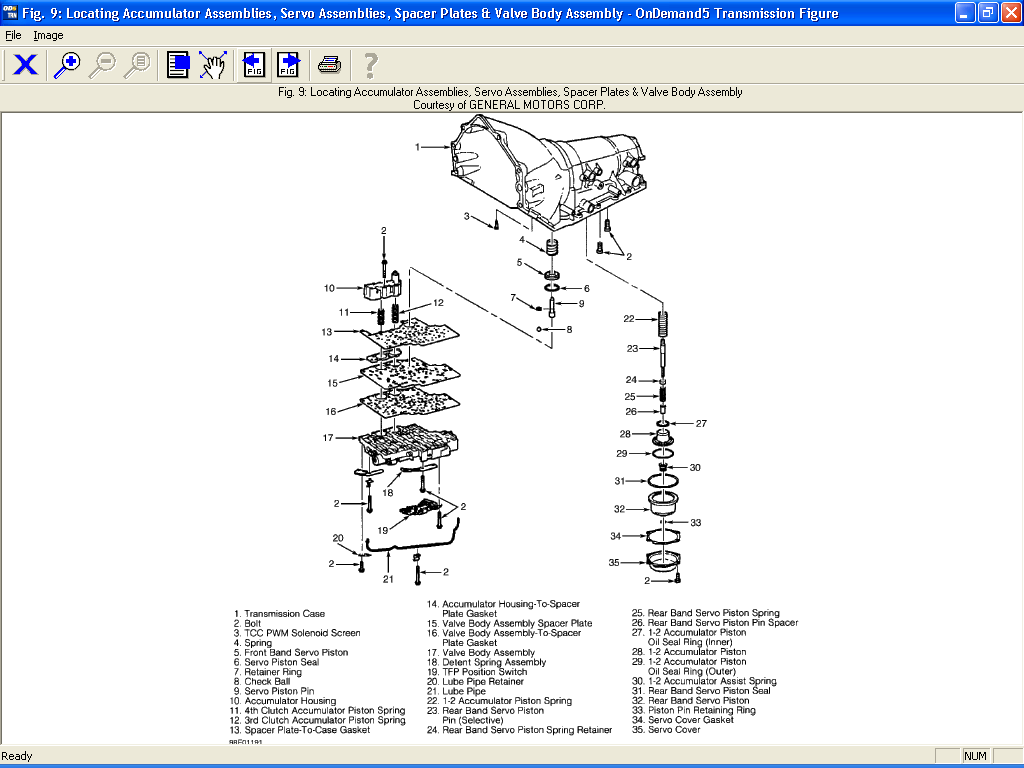
Task: Click legend text '15. Valve Body Assembly Spacer Plate'
Action: (510, 624)
